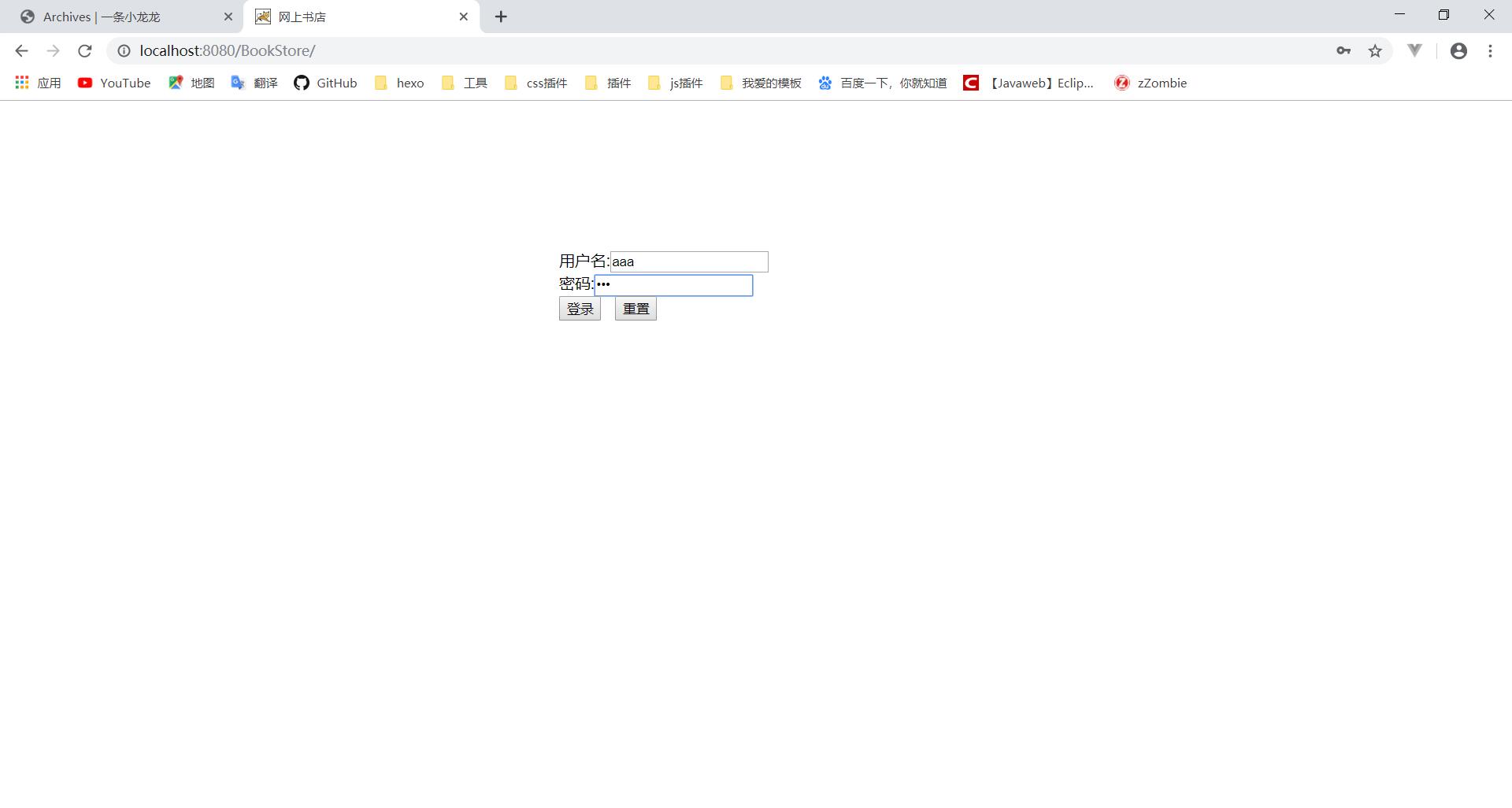The height and width of the screenshot is (808, 1512).
Task: Open a new tab with the plus button
Action: point(501,17)
